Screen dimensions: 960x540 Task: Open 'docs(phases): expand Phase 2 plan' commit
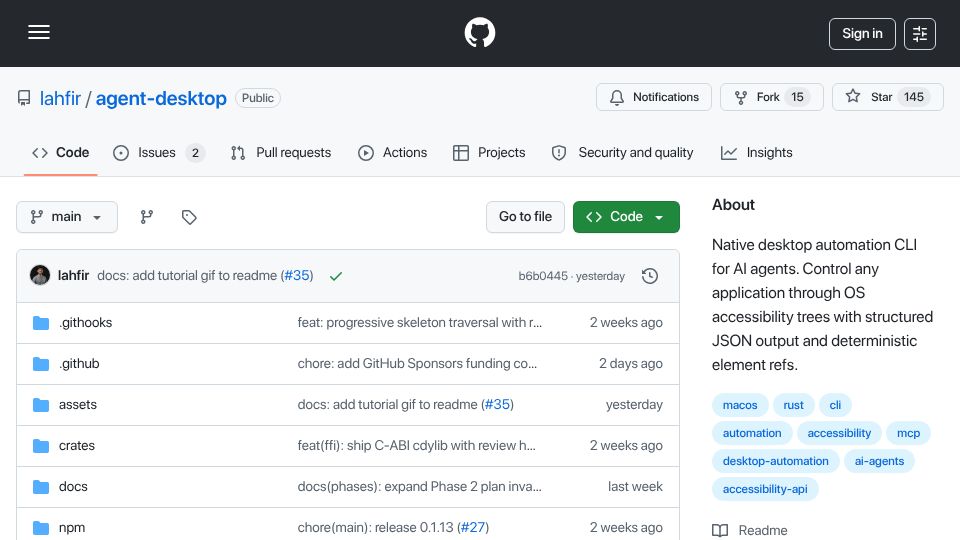419,487
